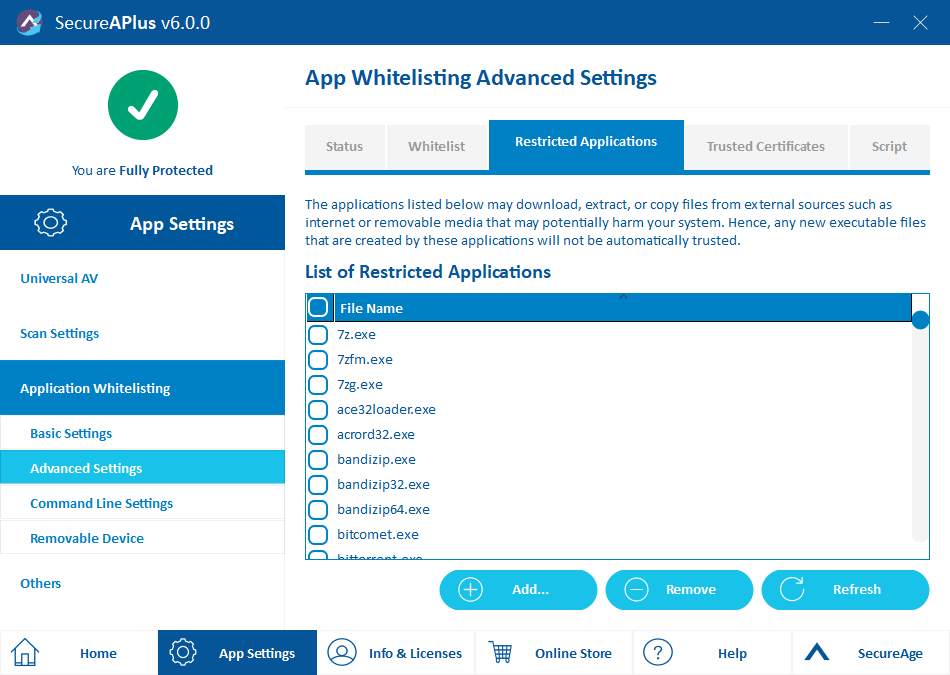The width and height of the screenshot is (950, 675).
Task: Click the Remove button
Action: [679, 590]
